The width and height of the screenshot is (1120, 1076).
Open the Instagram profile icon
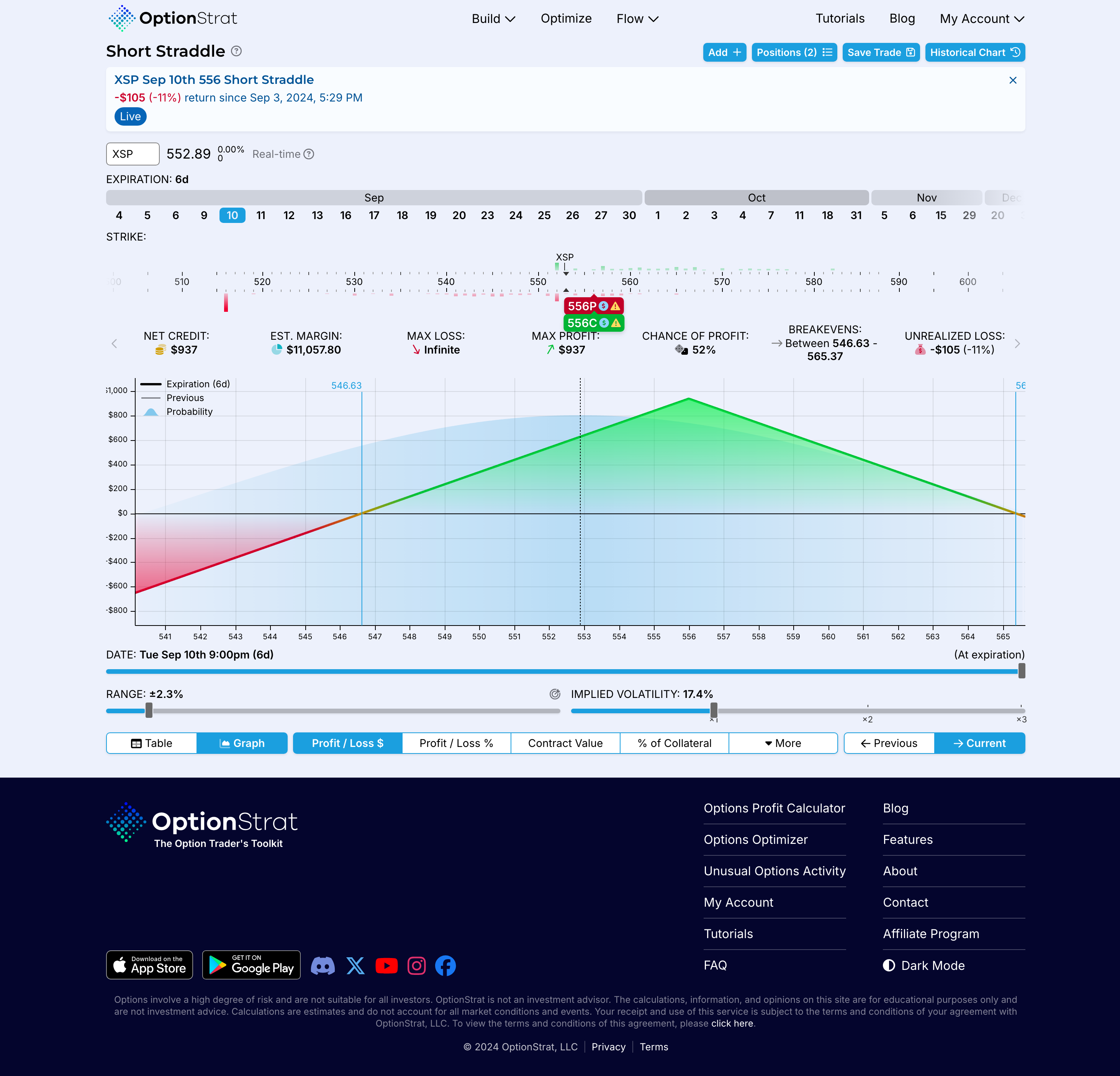pyautogui.click(x=417, y=966)
